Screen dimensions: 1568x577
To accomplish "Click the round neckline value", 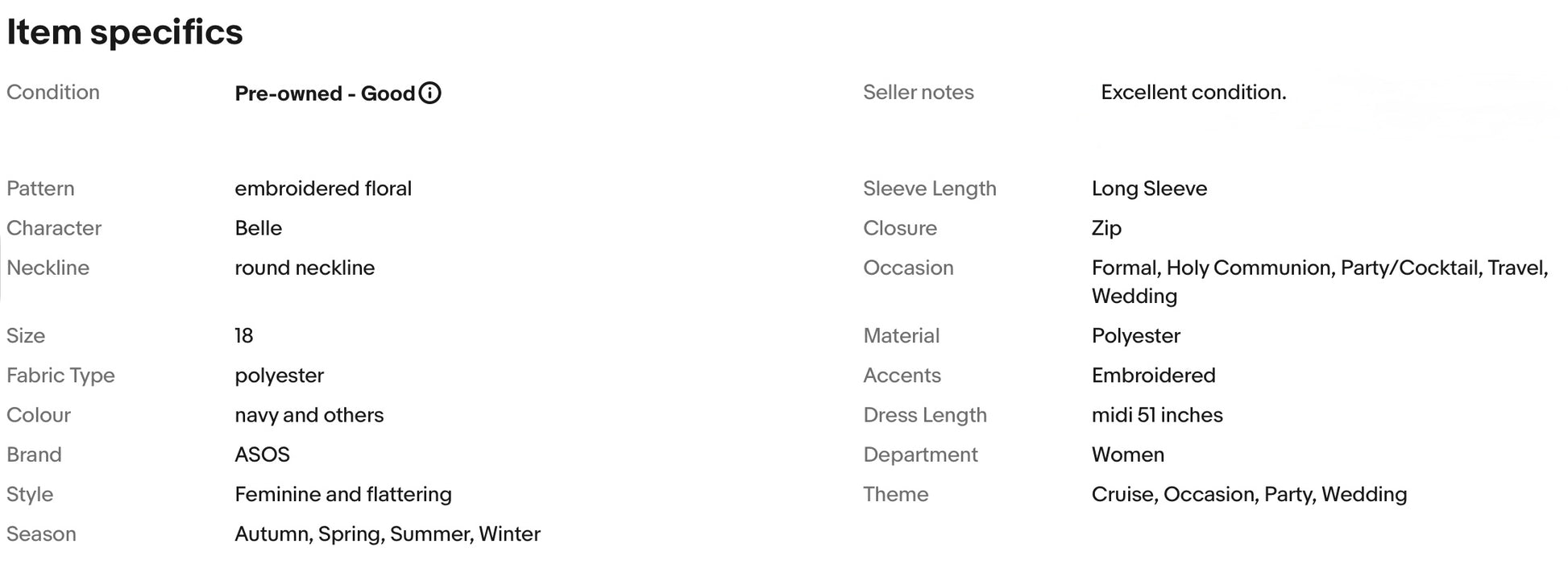I will click(x=305, y=268).
